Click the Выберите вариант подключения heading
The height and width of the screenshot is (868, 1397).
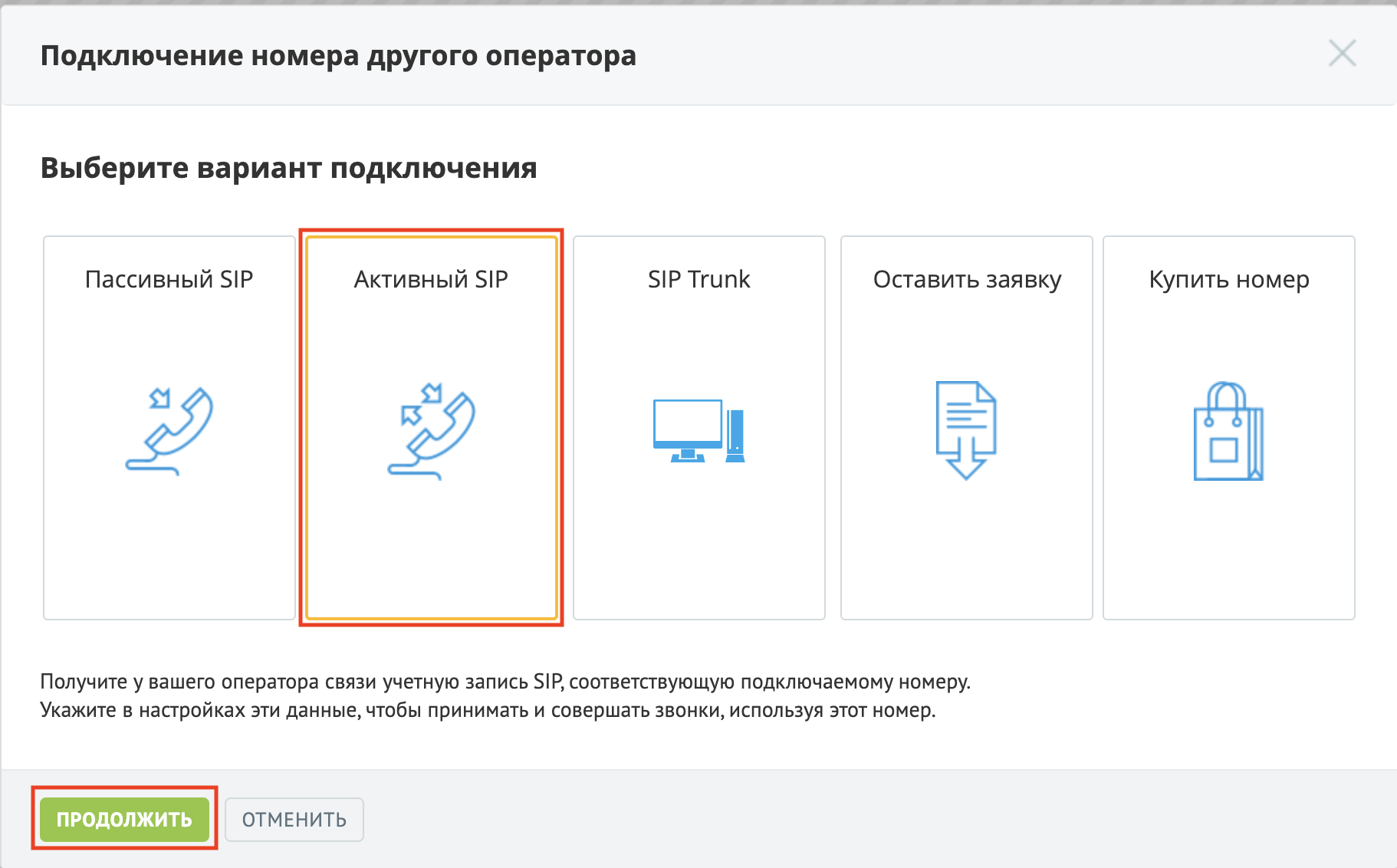tap(288, 168)
